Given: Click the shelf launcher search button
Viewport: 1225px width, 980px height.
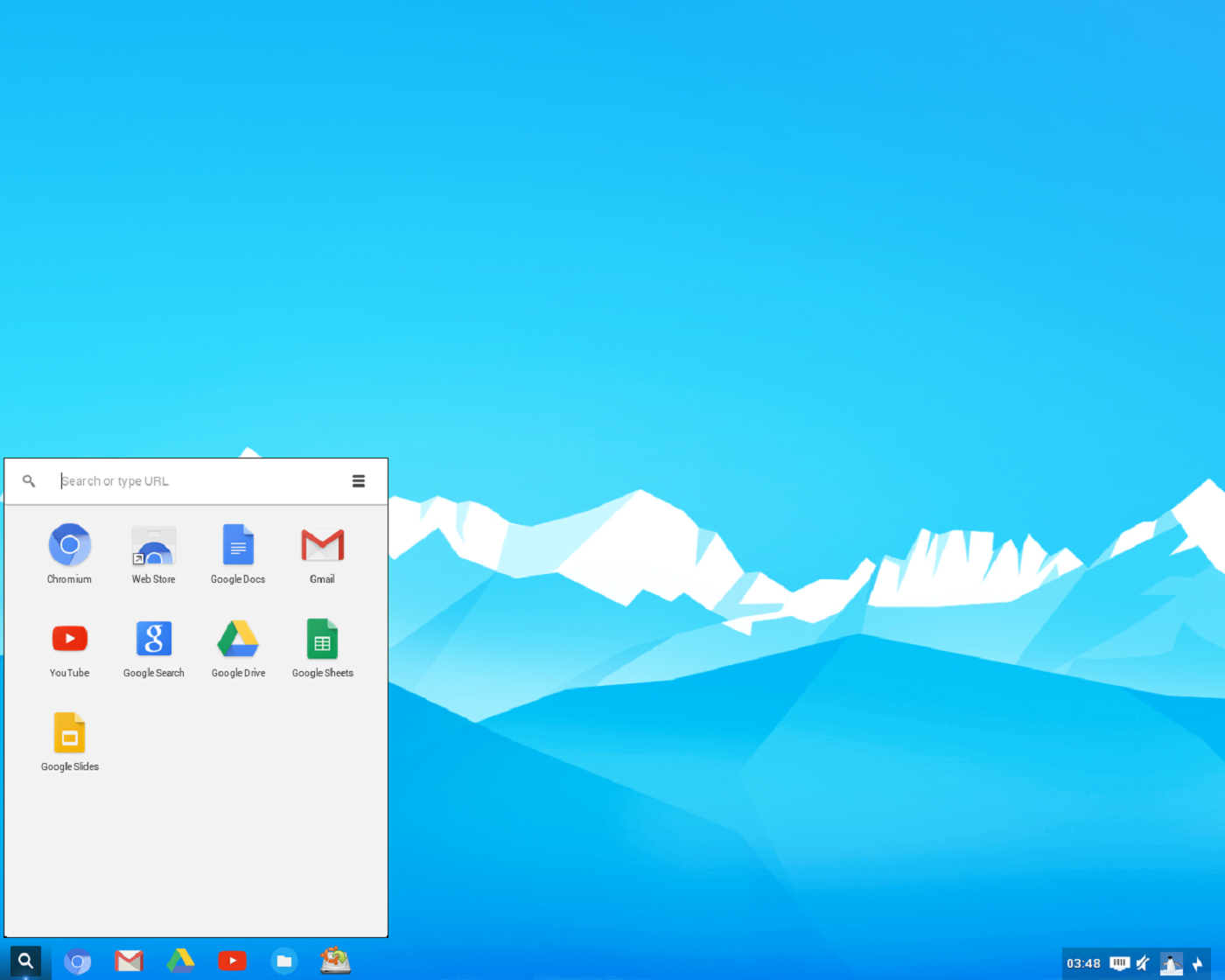Looking at the screenshot, I should (26, 961).
